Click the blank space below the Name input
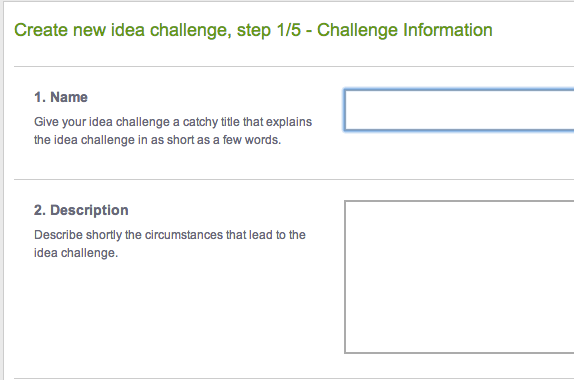The width and height of the screenshot is (574, 380). [x=459, y=154]
